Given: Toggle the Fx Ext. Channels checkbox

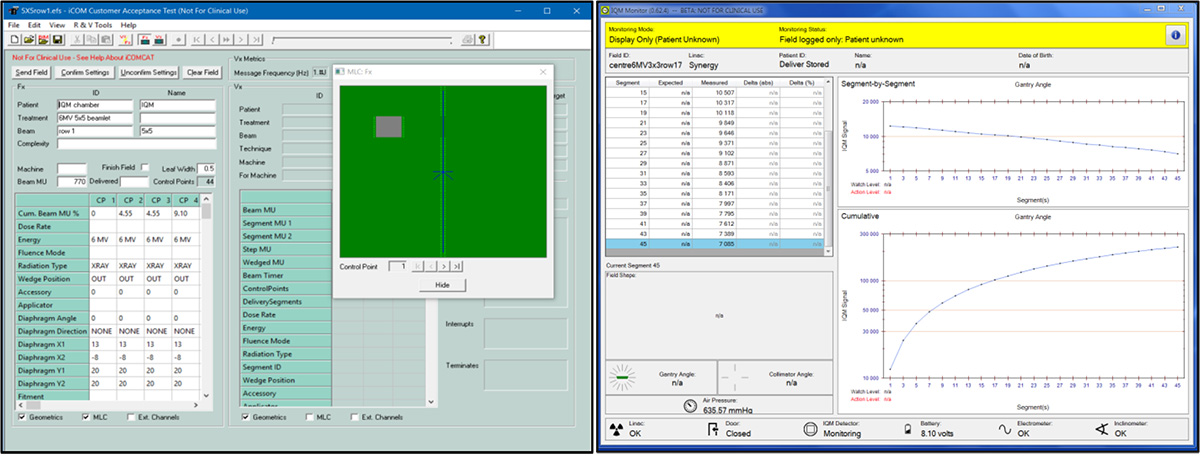Looking at the screenshot, I should 129,416.
